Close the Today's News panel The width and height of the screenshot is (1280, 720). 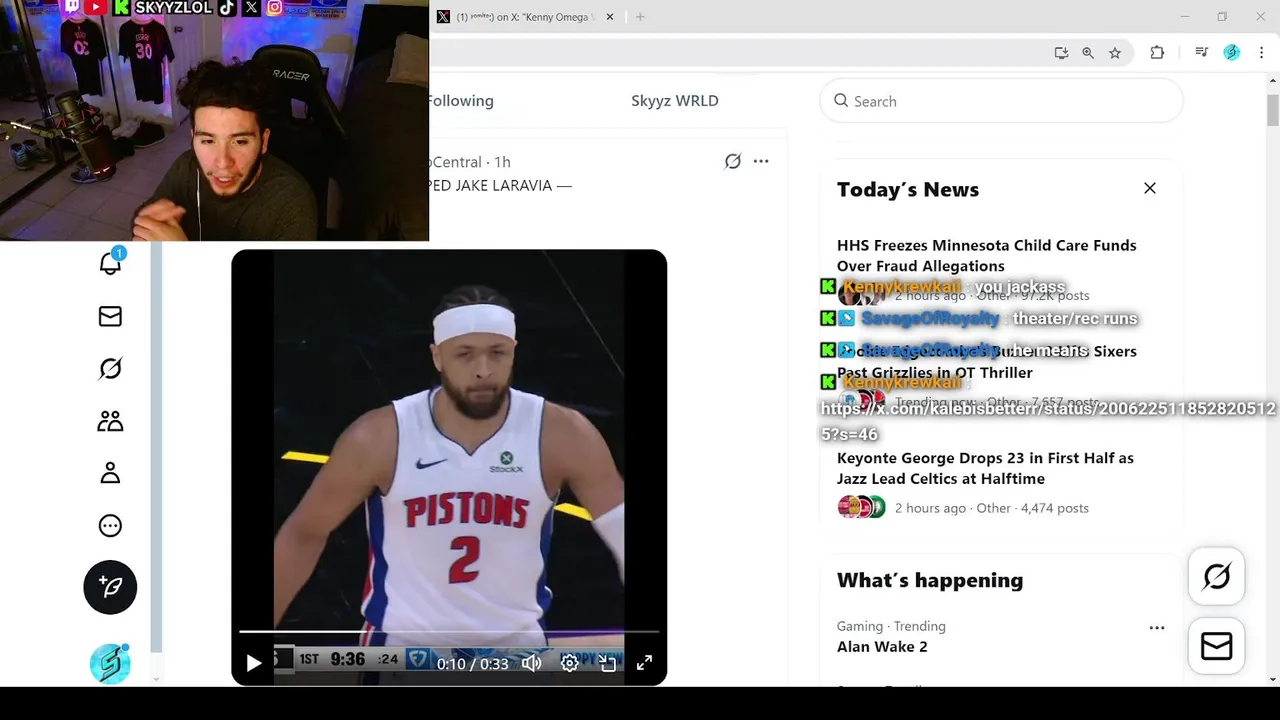tap(1150, 188)
